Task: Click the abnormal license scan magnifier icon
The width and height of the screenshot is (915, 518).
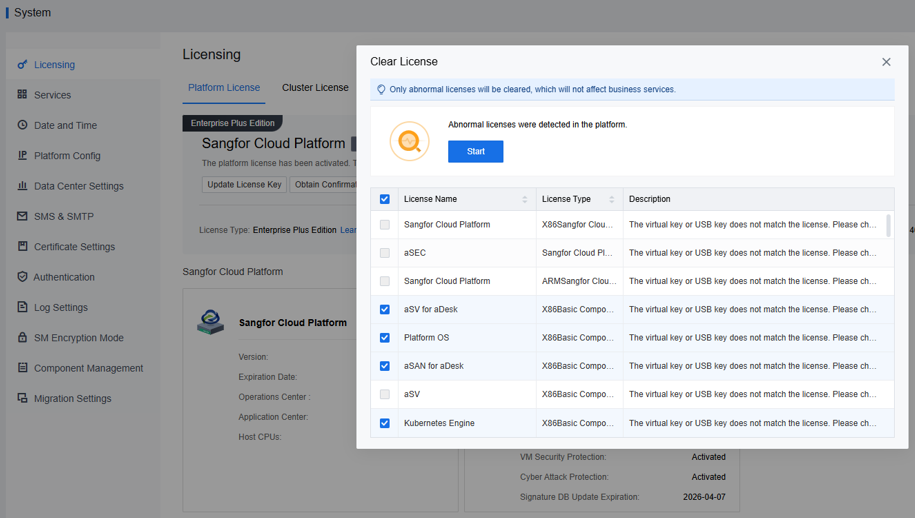Action: [x=410, y=141]
